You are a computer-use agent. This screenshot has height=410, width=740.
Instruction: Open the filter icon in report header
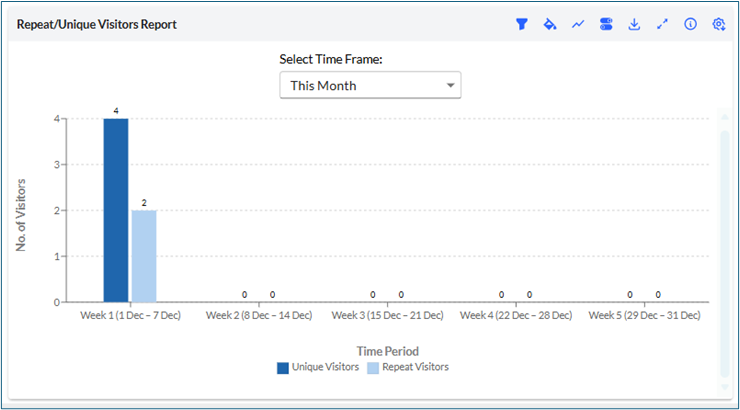(521, 24)
